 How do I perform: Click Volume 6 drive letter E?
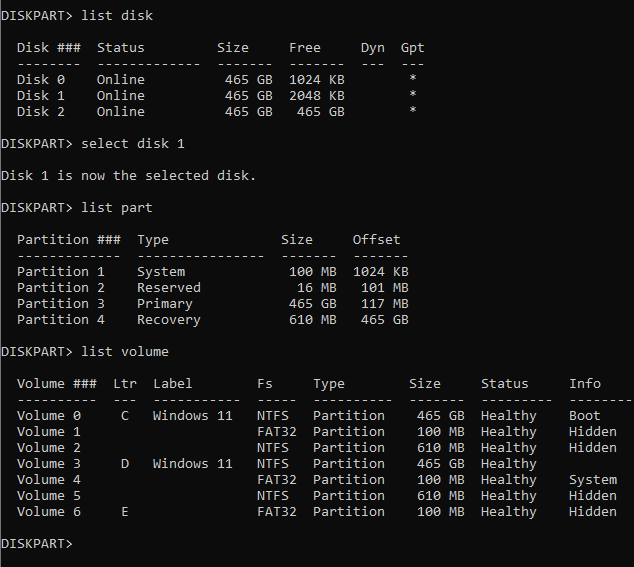125,512
